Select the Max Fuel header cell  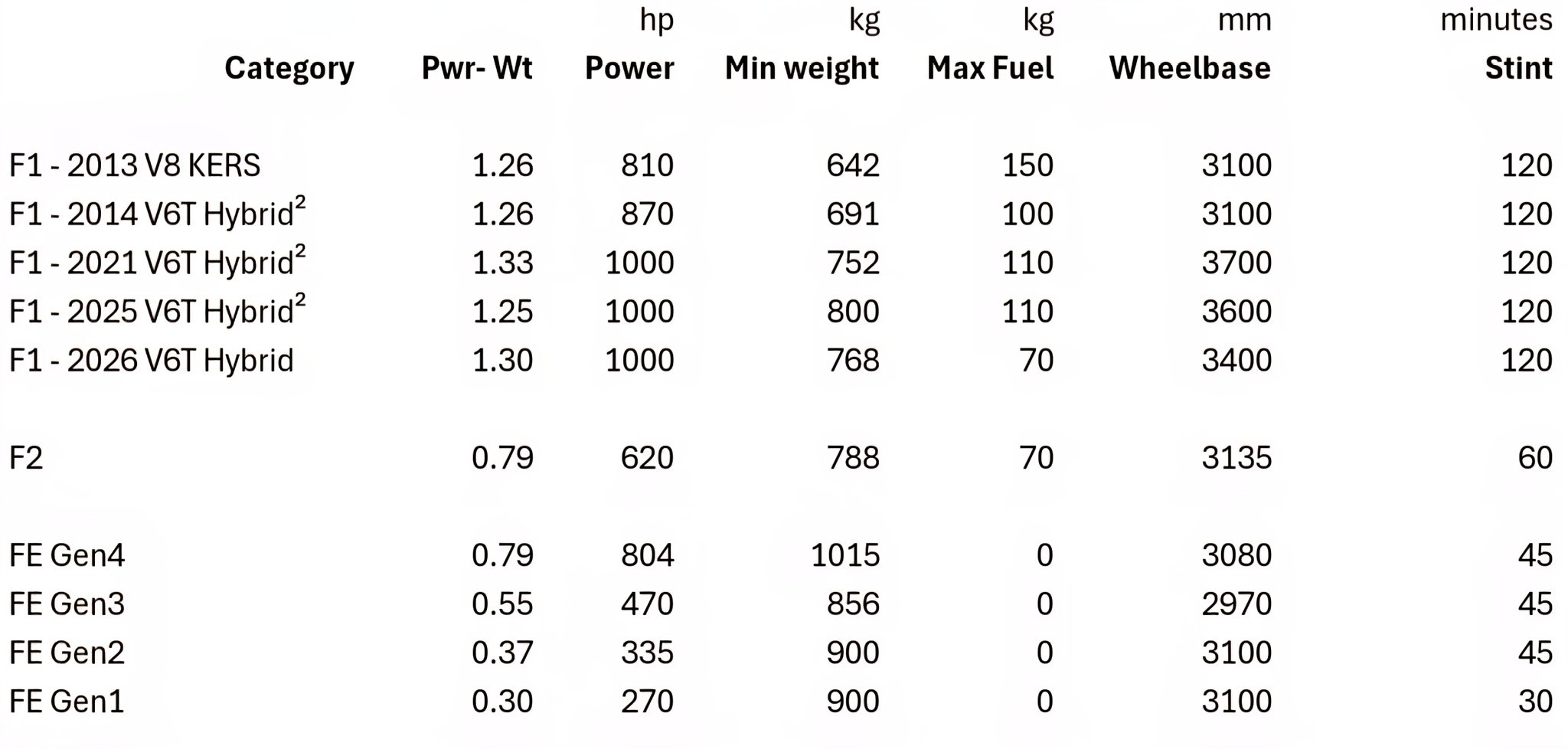(990, 68)
